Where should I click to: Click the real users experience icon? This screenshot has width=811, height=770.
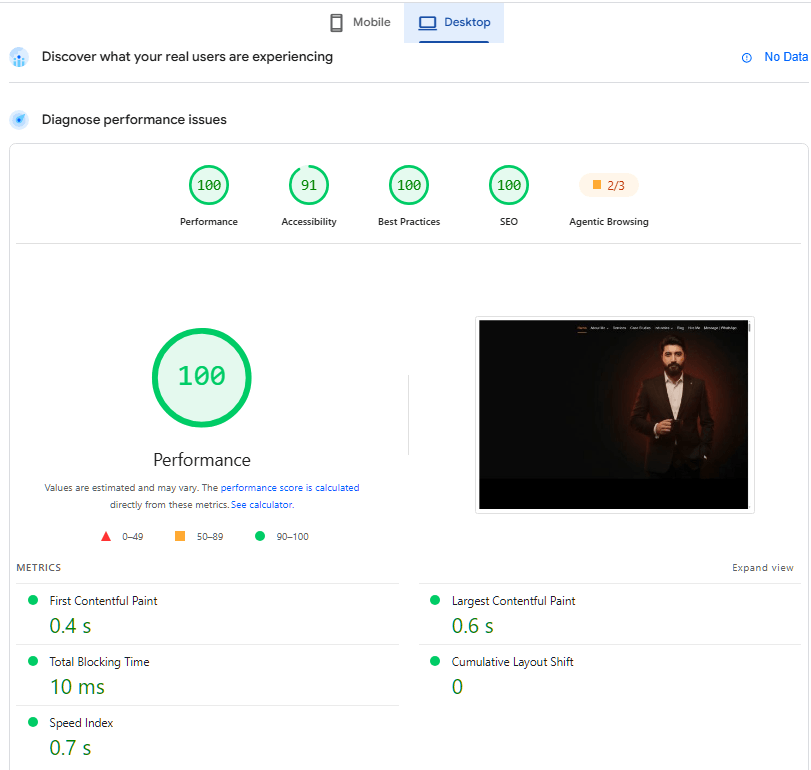[x=19, y=57]
